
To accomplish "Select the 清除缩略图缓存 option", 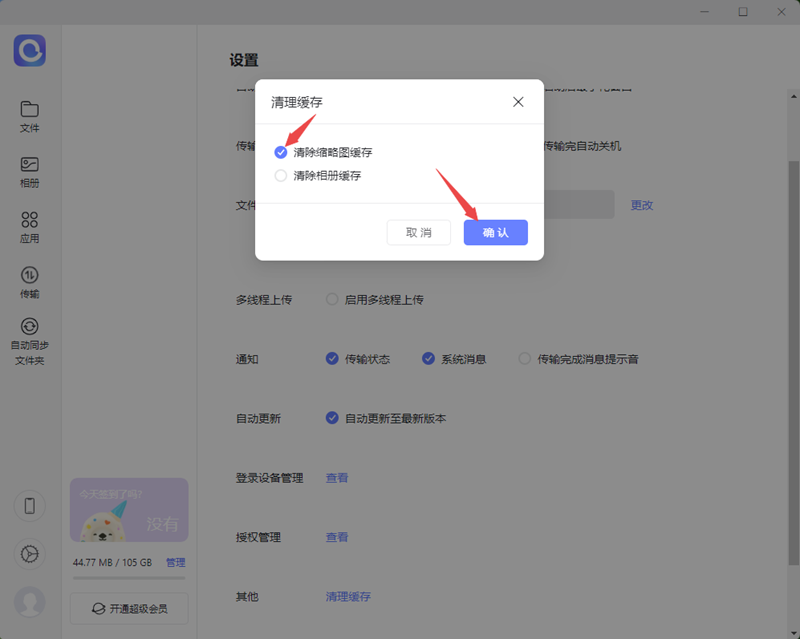I will click(x=280, y=152).
